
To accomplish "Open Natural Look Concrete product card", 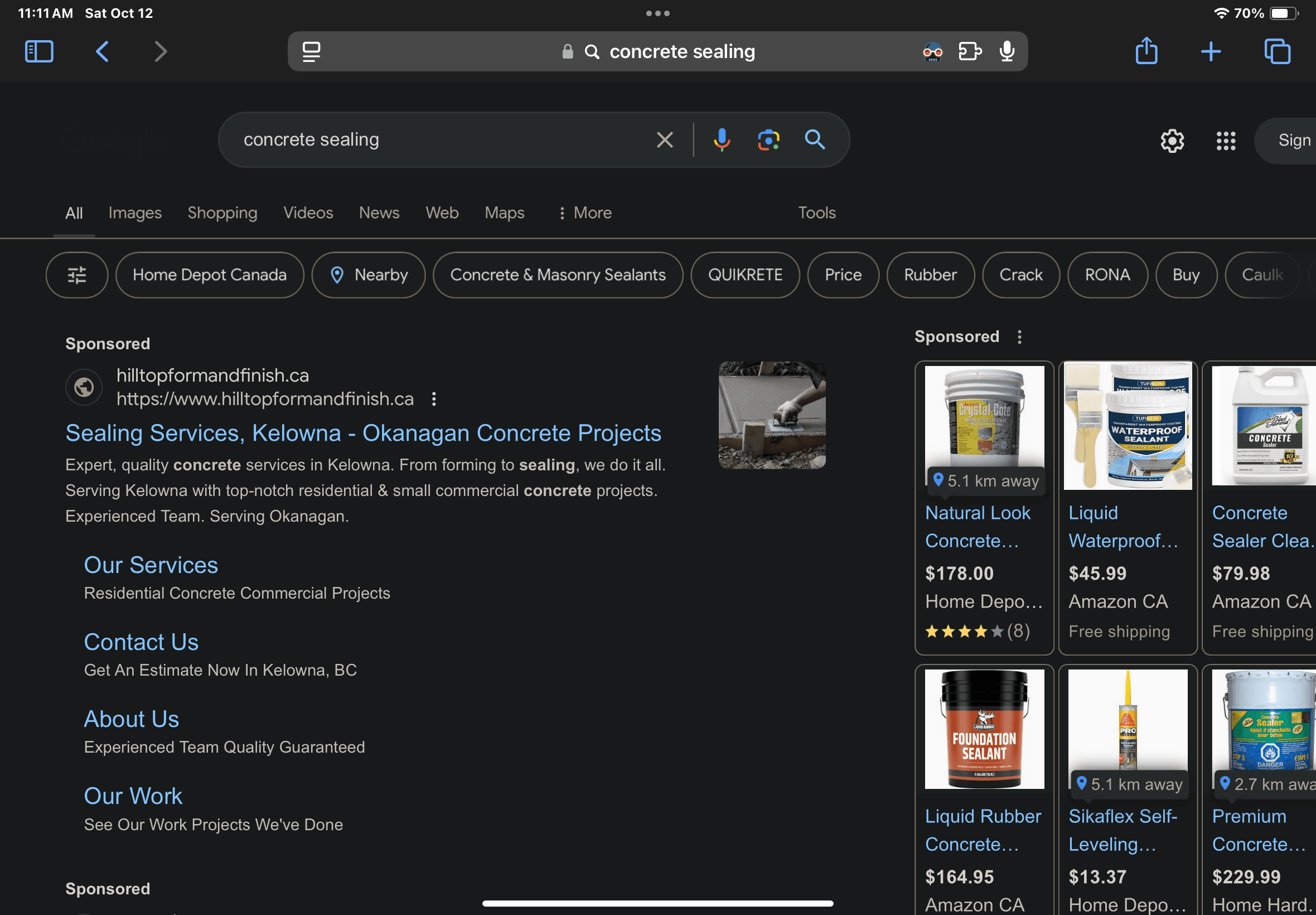I will (x=984, y=507).
